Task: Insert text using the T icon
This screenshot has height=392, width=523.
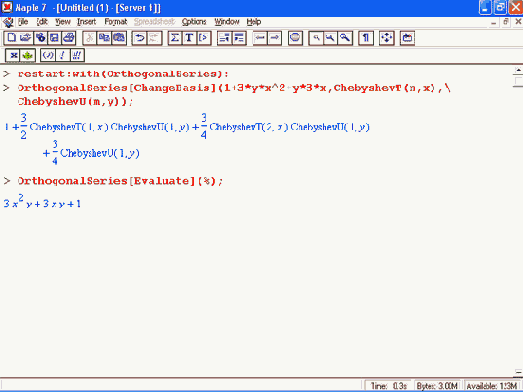Action: 189,38
